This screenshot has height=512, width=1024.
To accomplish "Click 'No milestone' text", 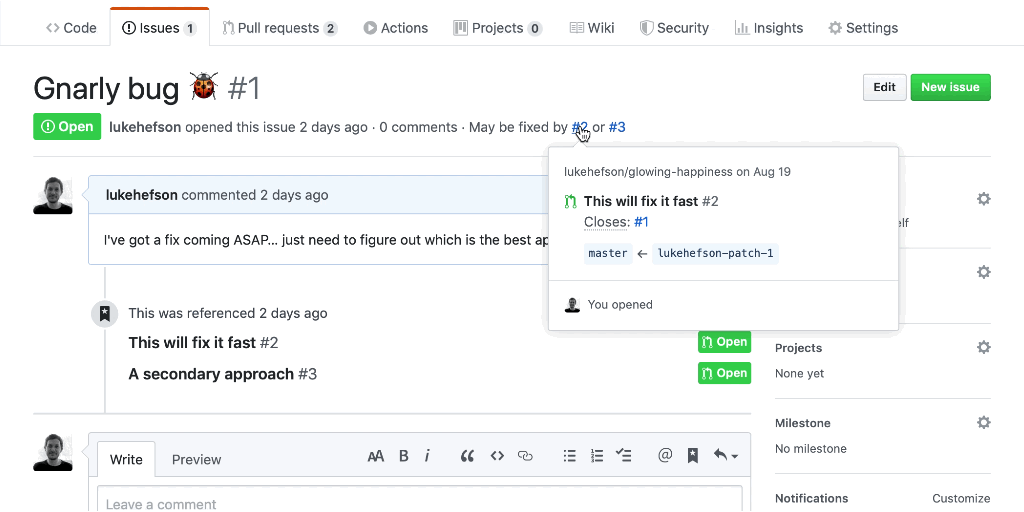I will (810, 449).
